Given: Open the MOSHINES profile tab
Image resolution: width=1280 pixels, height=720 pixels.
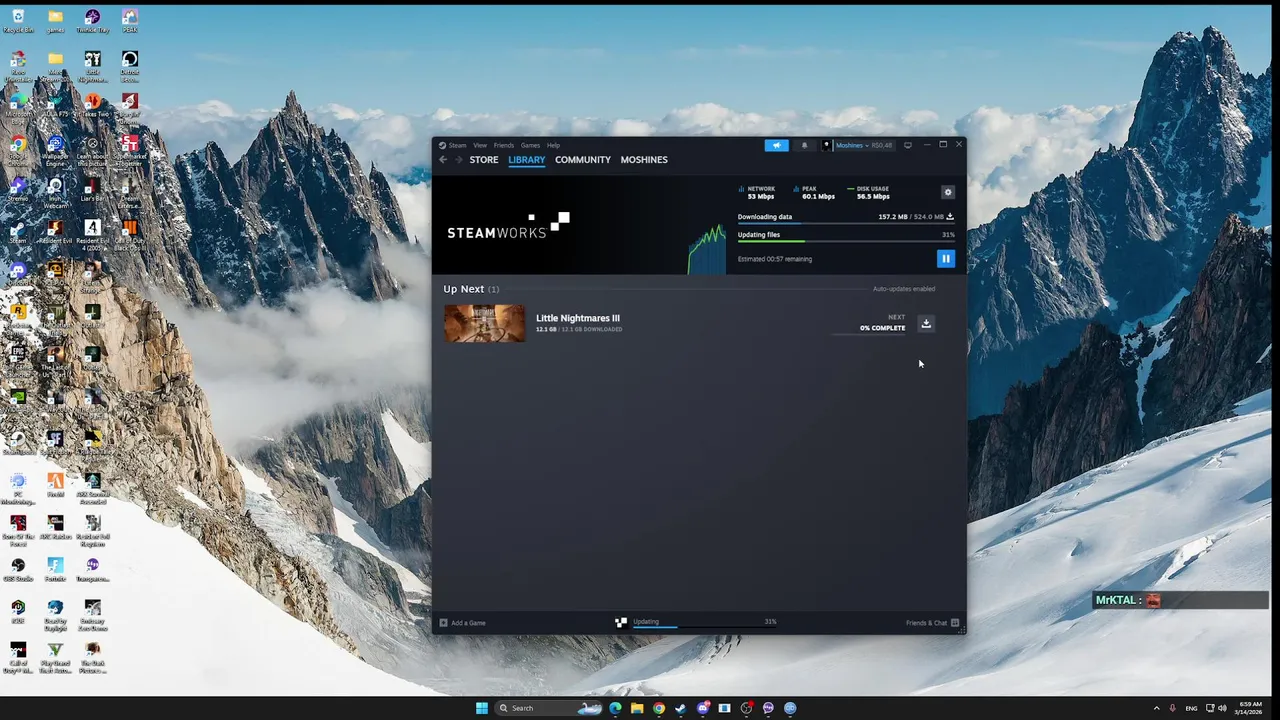Looking at the screenshot, I should pos(644,160).
